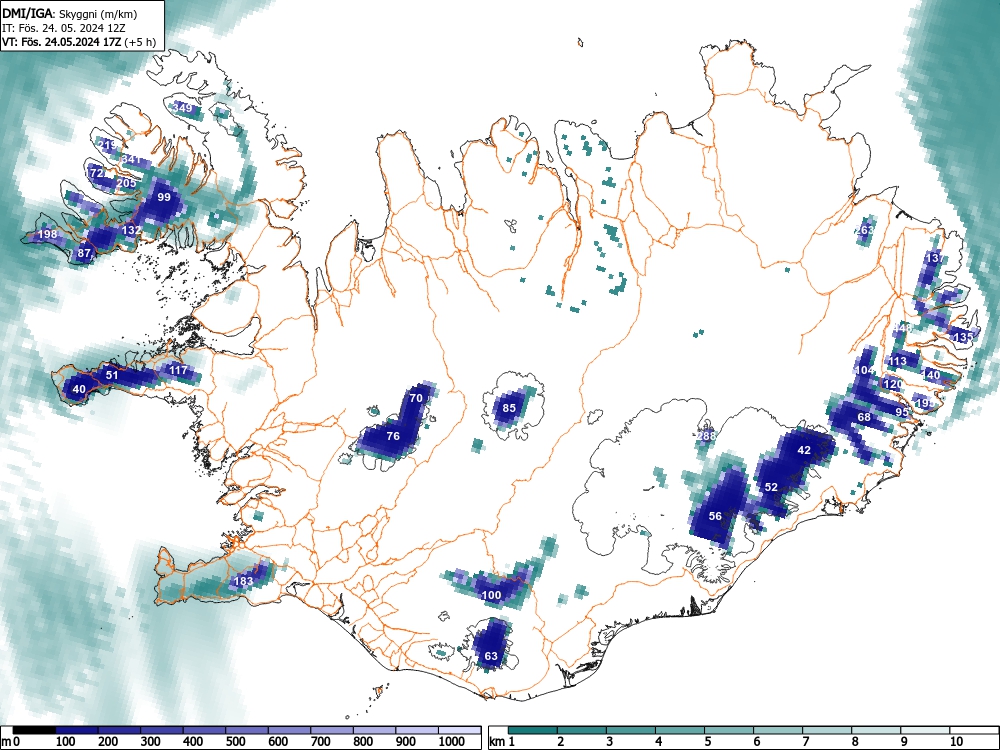
Task: Click the dark teal 1–2 km legend swatch
Action: coord(533,730)
